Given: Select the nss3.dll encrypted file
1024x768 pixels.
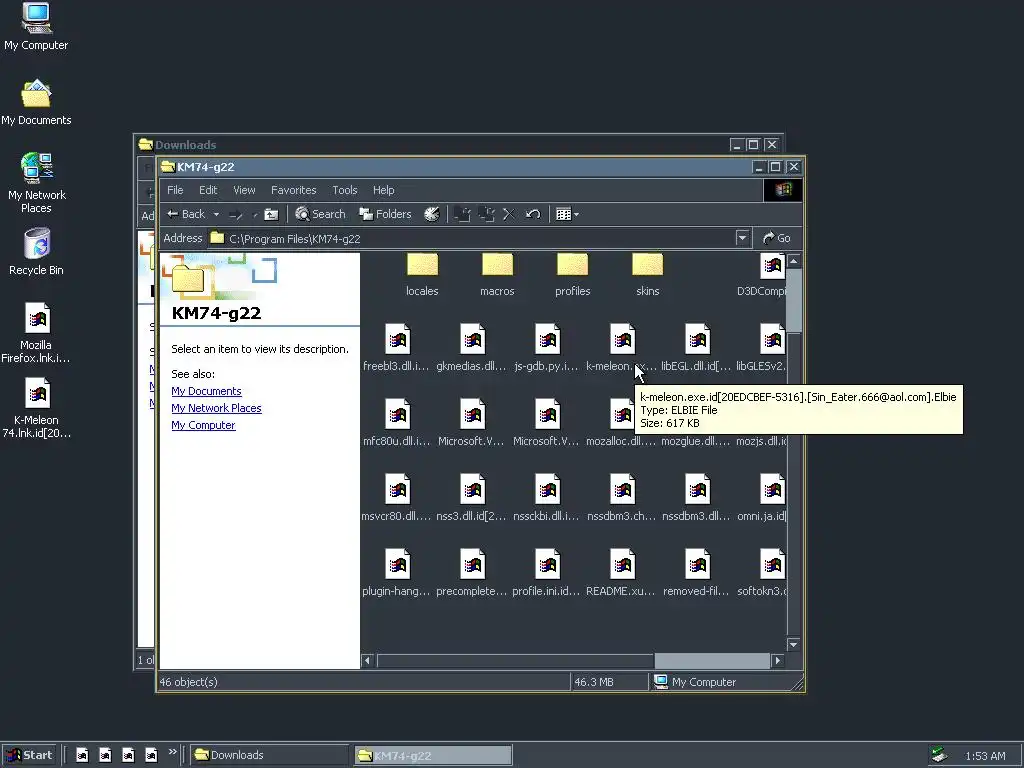Looking at the screenshot, I should coord(472,498).
